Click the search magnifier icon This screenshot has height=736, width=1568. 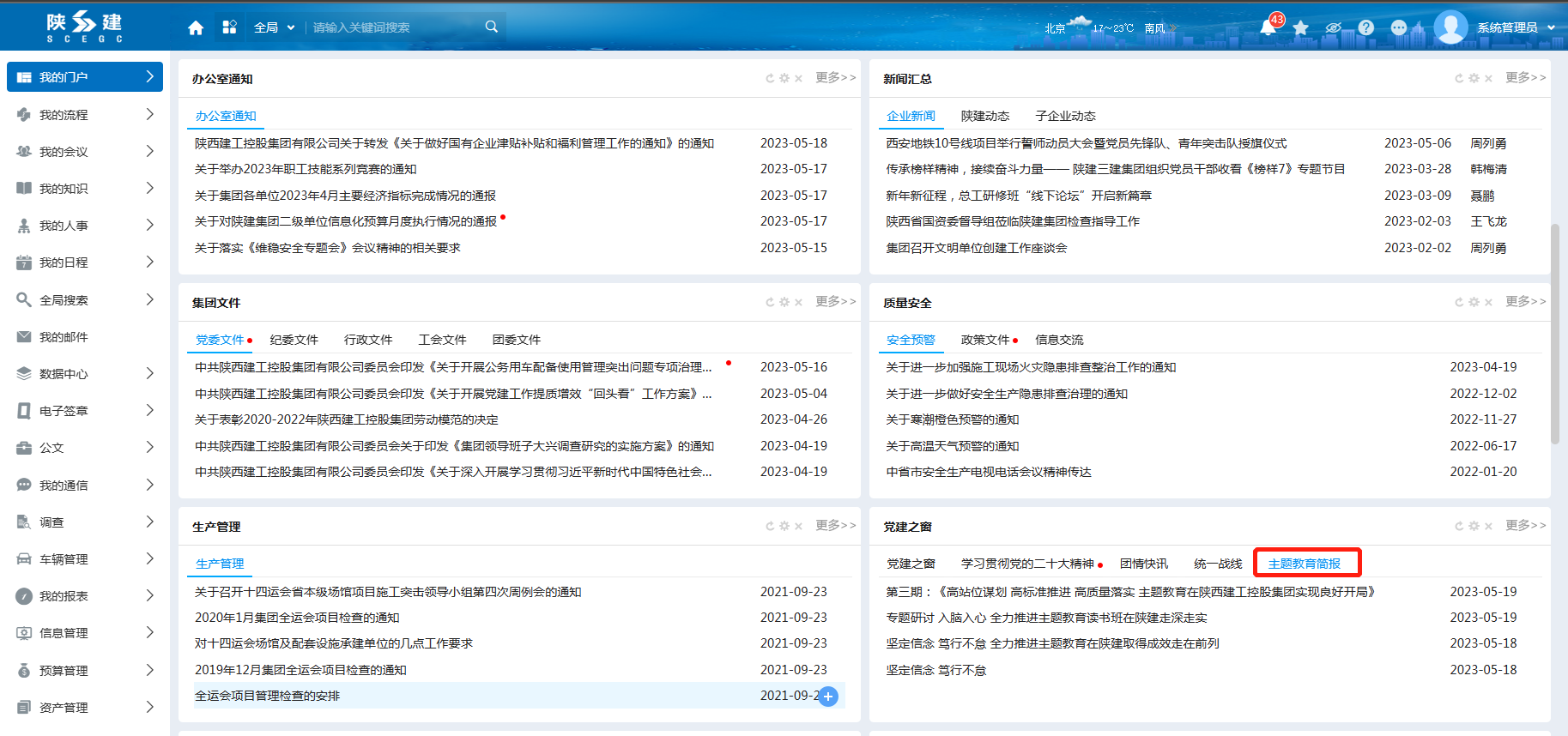click(x=492, y=27)
